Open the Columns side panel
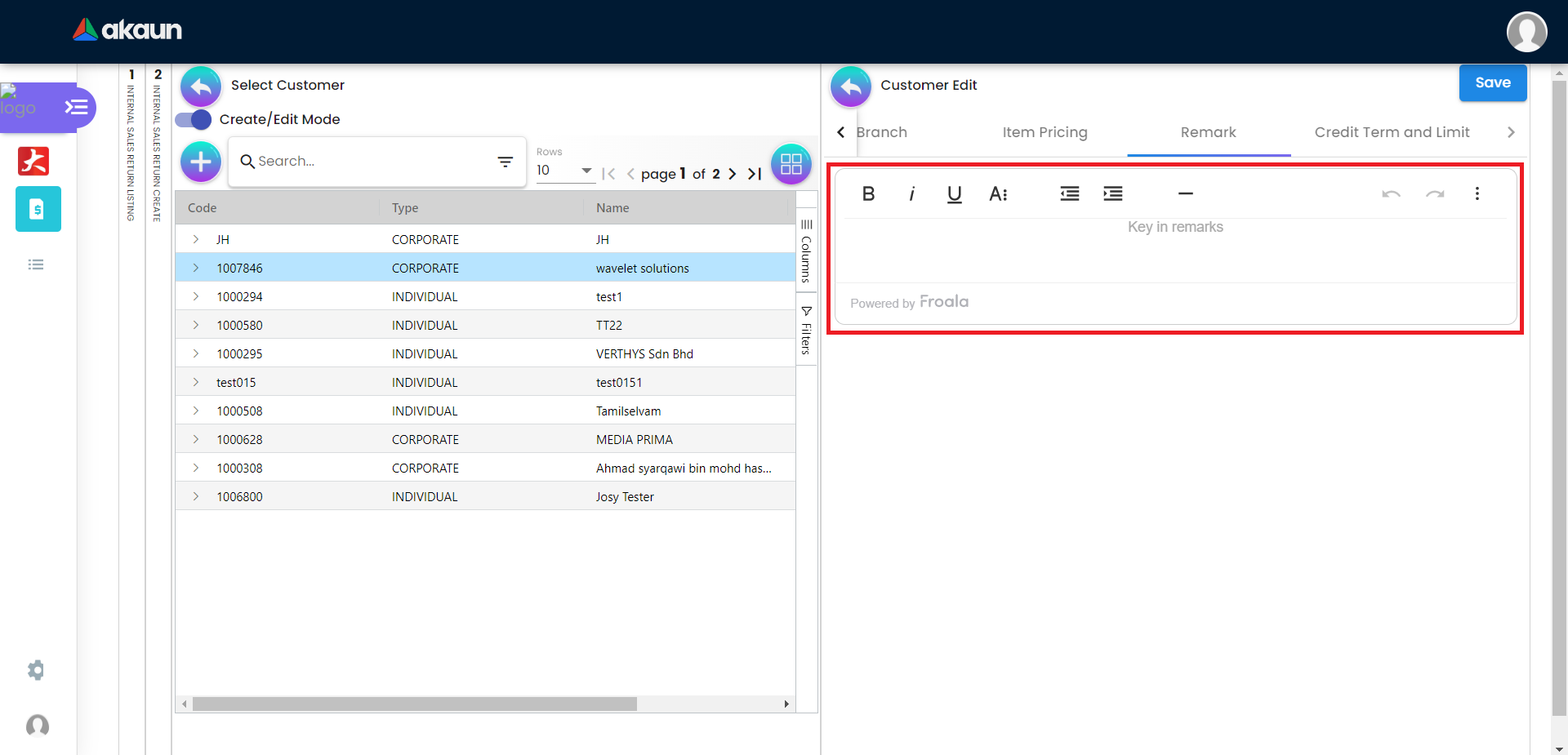This screenshot has width=1568, height=755. coord(806,251)
